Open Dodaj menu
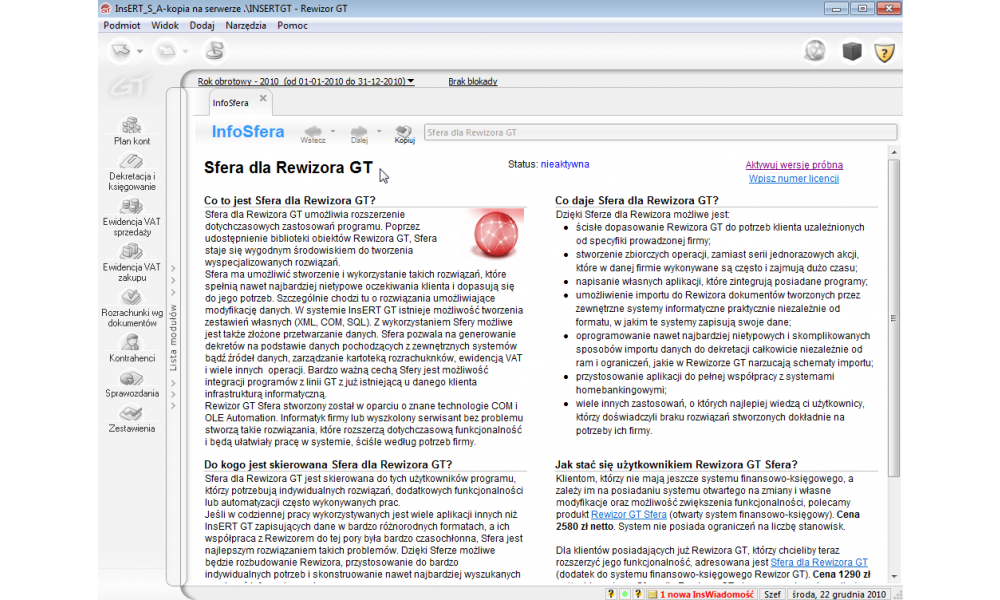 (x=202, y=26)
